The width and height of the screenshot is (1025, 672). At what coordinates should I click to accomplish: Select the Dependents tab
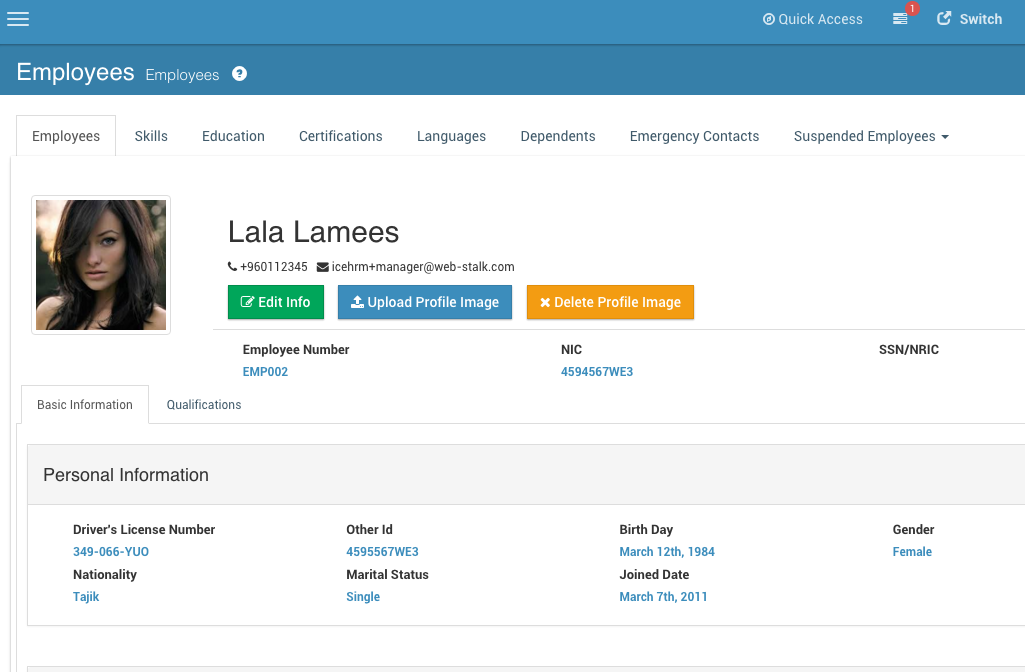coord(557,135)
